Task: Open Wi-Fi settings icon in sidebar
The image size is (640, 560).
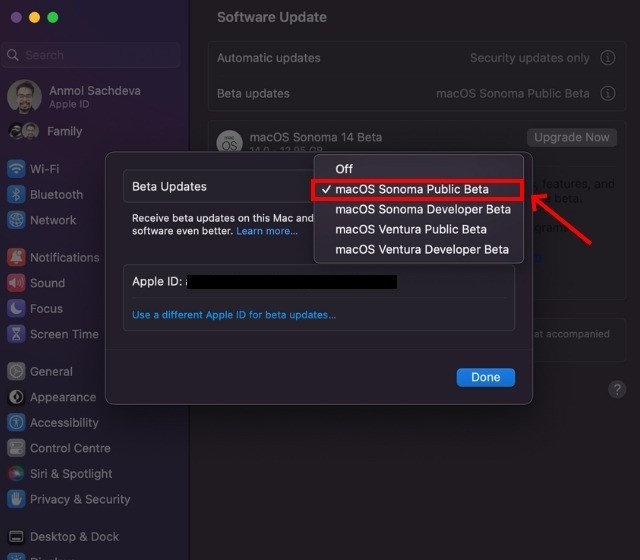Action: click(16, 169)
